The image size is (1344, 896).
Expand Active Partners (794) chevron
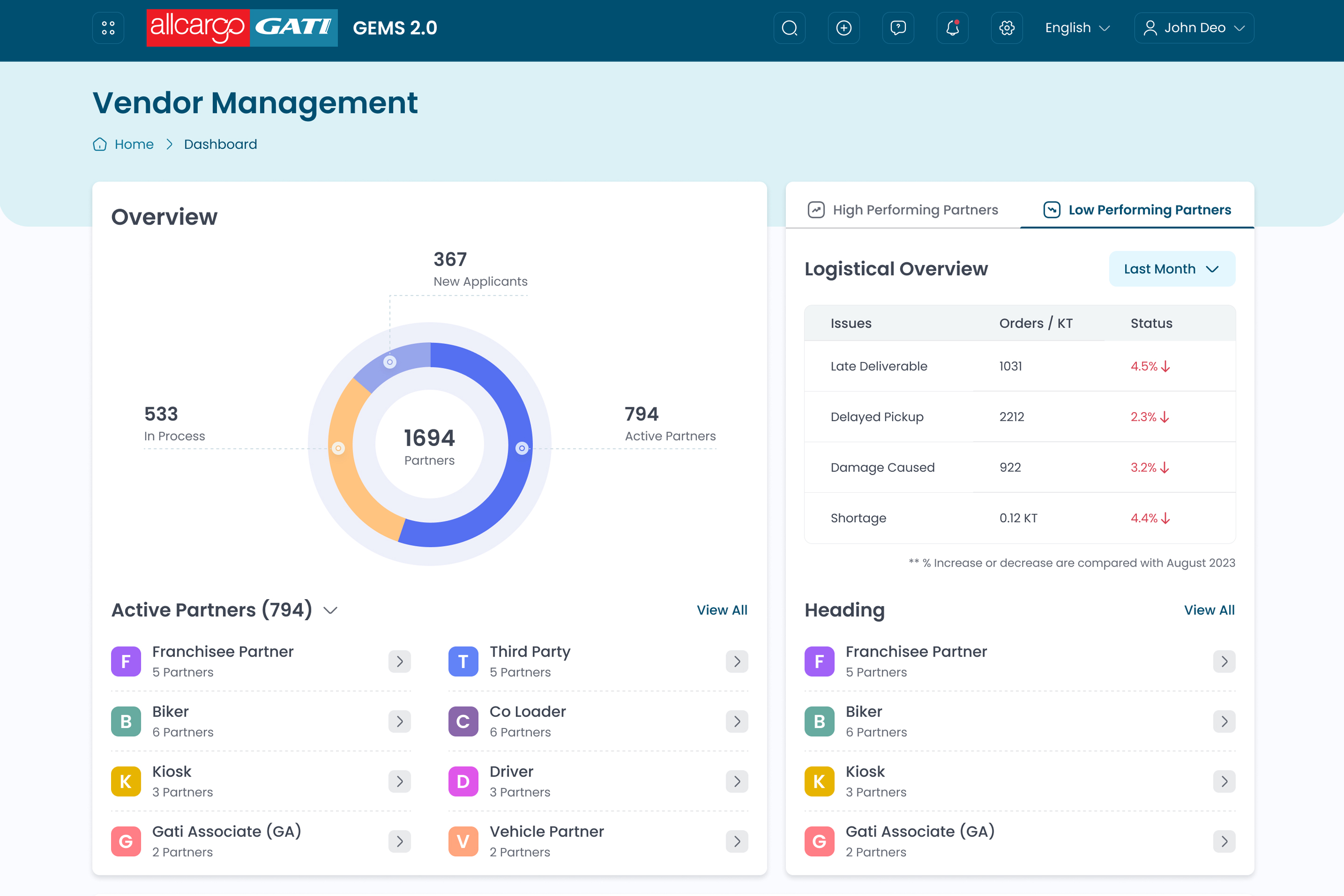[330, 610]
